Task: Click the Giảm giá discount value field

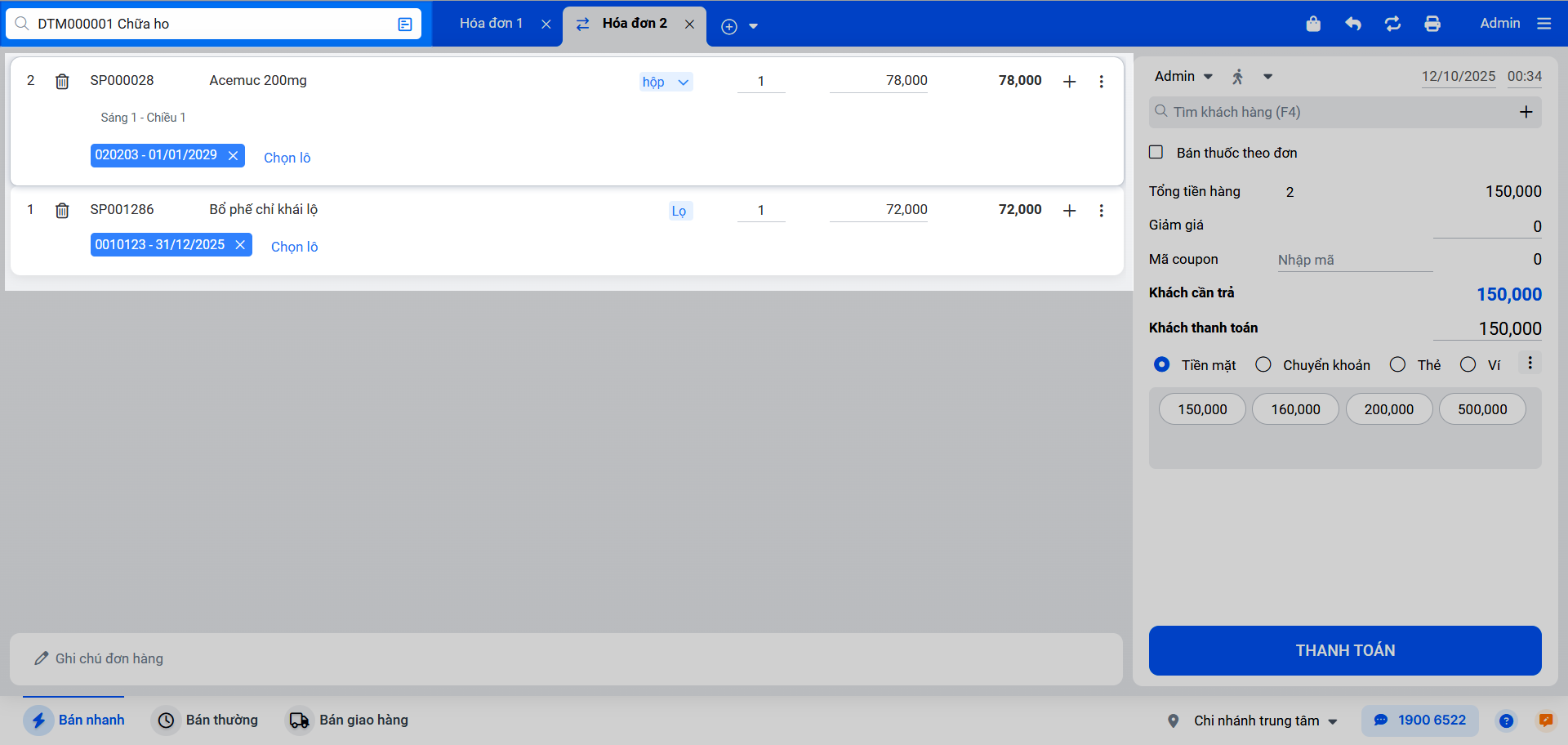Action: point(1488,226)
